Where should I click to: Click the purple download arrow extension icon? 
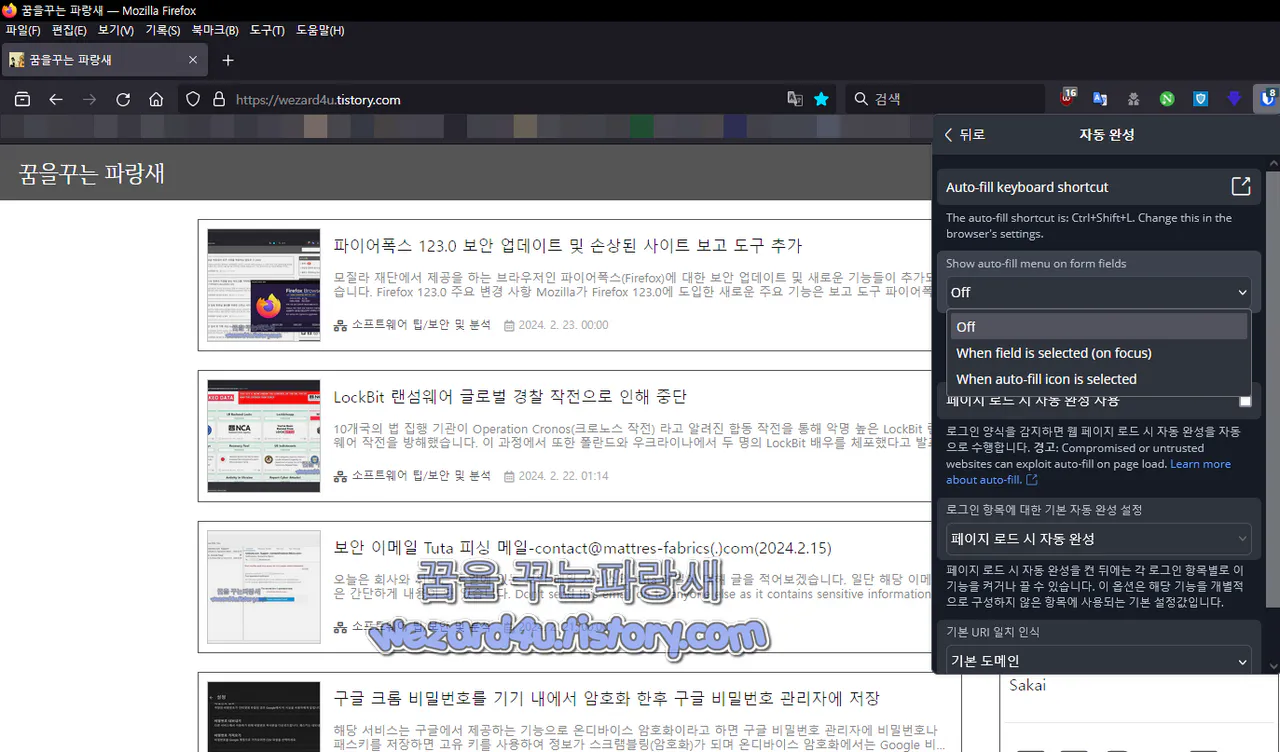click(x=1234, y=99)
